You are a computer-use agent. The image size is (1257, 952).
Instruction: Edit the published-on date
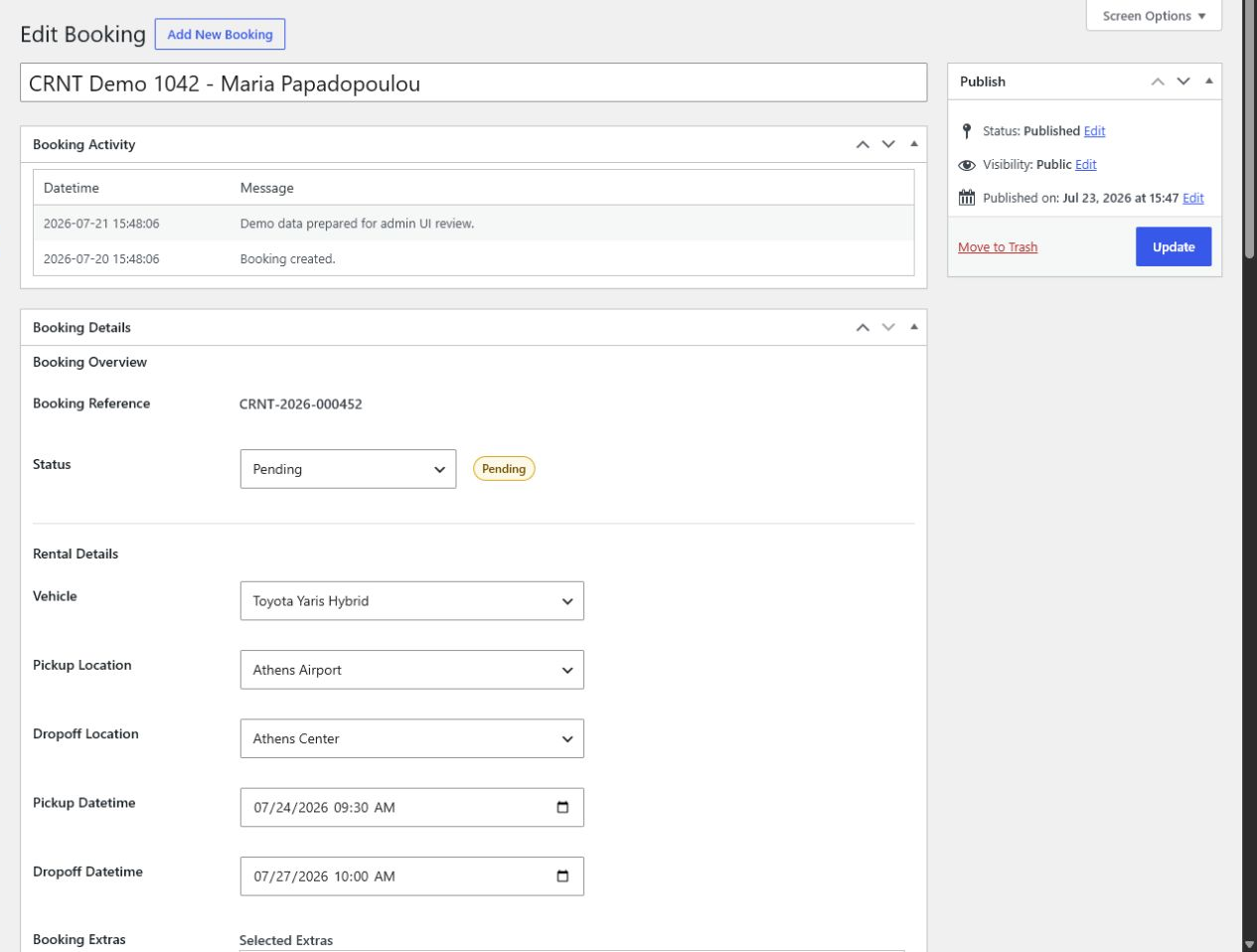click(x=1193, y=198)
